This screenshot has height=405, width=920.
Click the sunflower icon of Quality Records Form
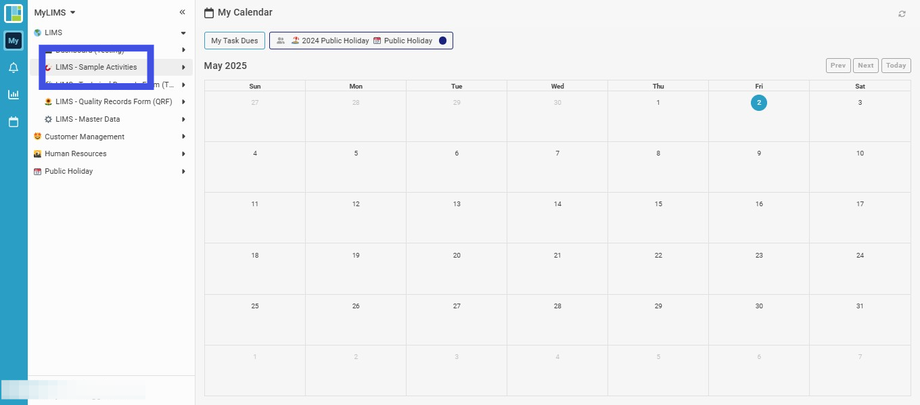tap(49, 102)
